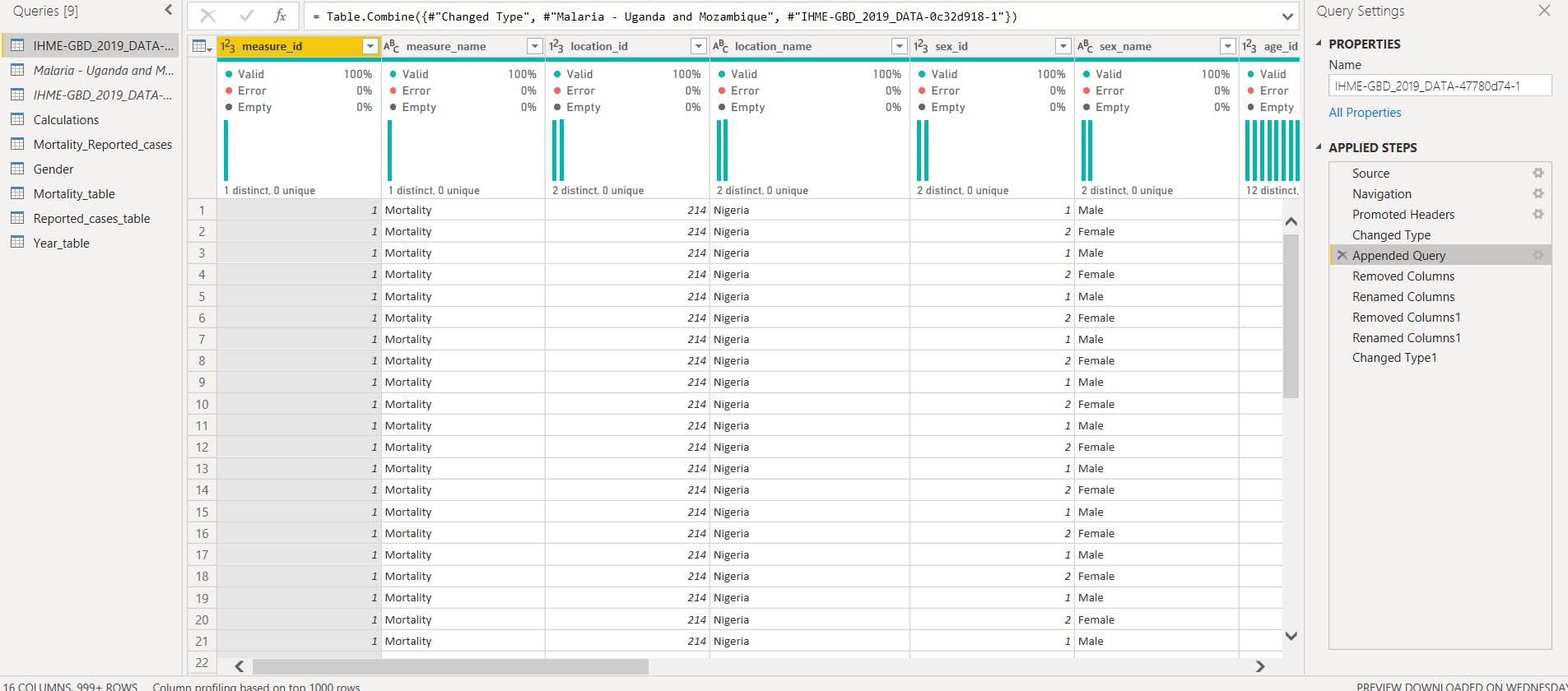The height and width of the screenshot is (691, 1568).
Task: Delete the Appended Query step with X
Action: (x=1342, y=255)
